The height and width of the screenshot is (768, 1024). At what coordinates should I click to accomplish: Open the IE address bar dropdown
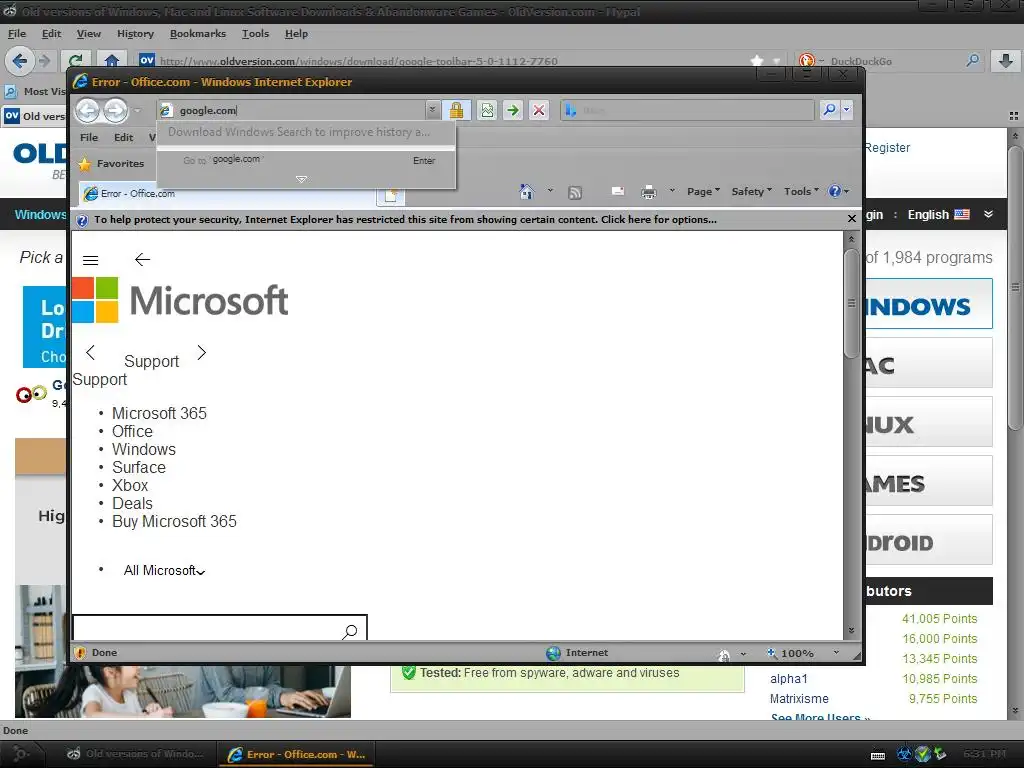(432, 110)
